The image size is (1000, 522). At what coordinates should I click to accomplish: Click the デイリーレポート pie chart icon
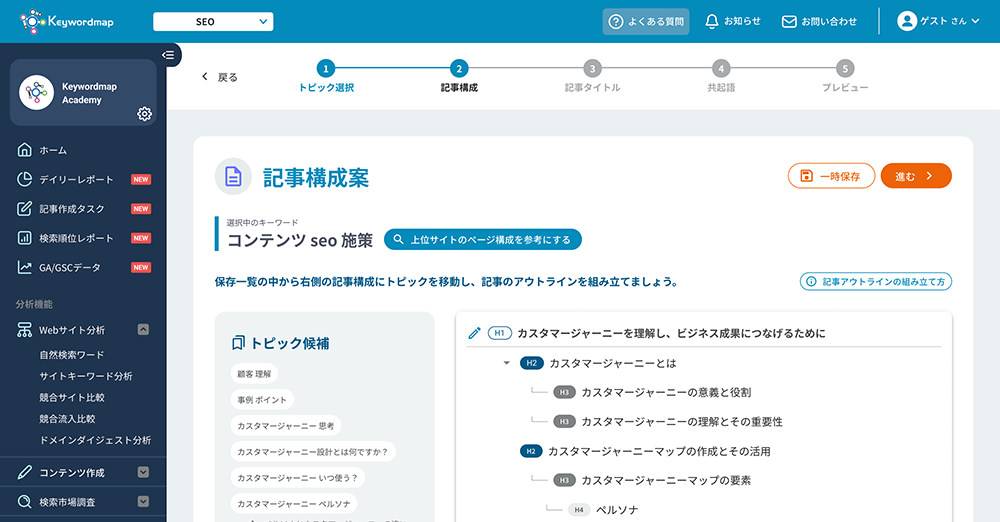pos(24,179)
